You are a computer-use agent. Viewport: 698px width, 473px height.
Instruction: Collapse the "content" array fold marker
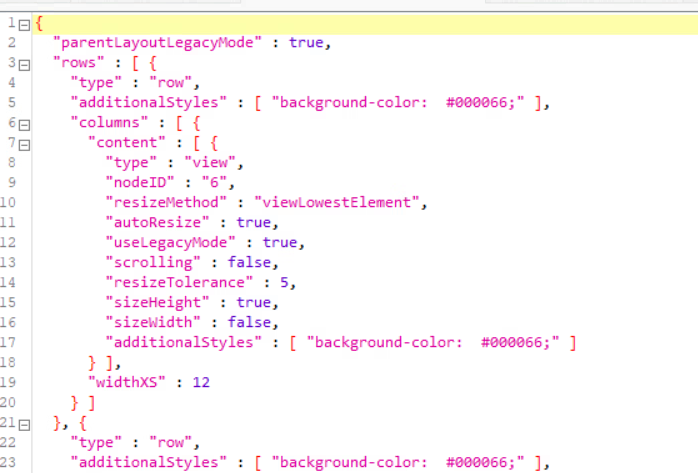(24, 143)
